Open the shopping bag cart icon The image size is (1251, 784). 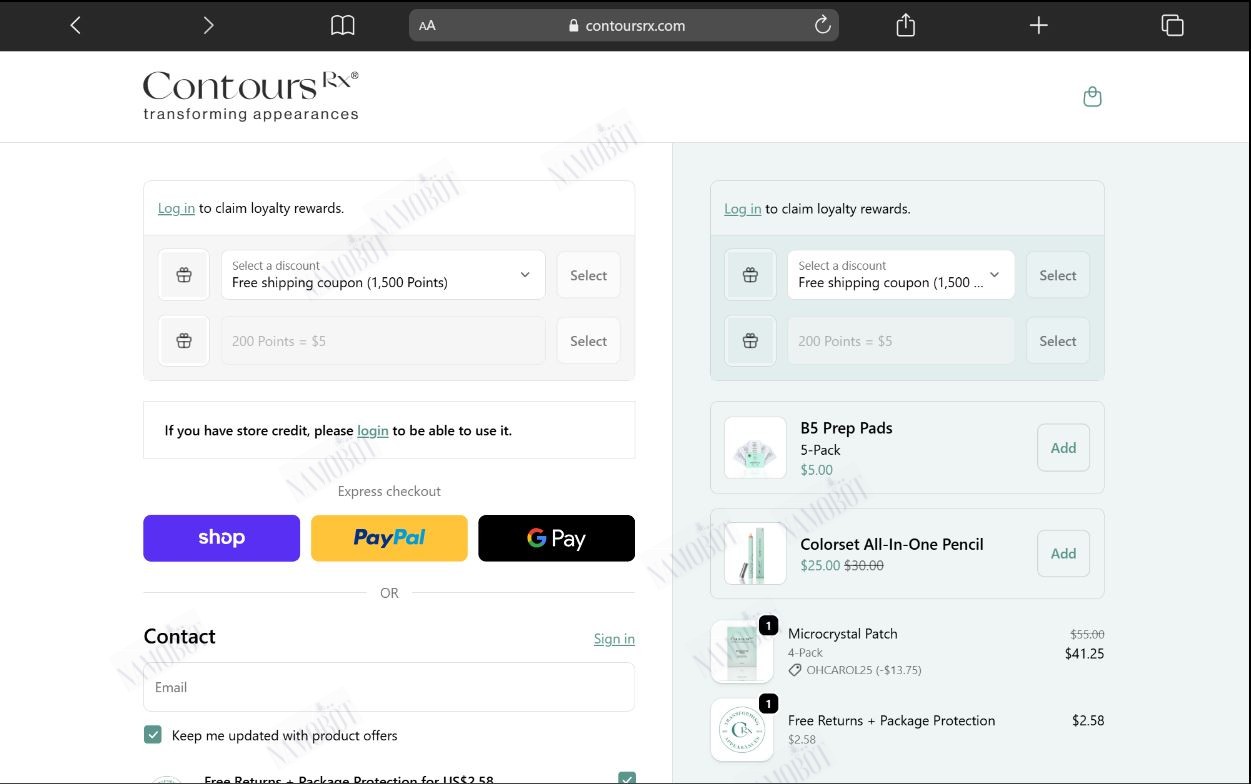pos(1092,97)
